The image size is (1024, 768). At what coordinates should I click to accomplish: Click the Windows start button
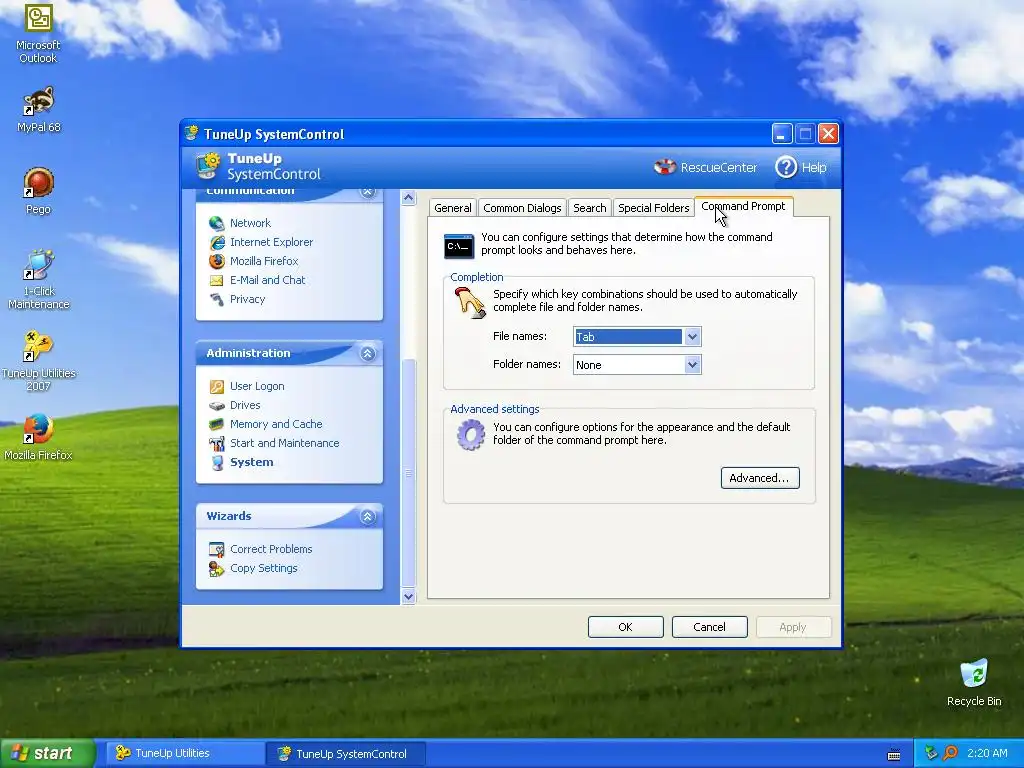point(48,754)
